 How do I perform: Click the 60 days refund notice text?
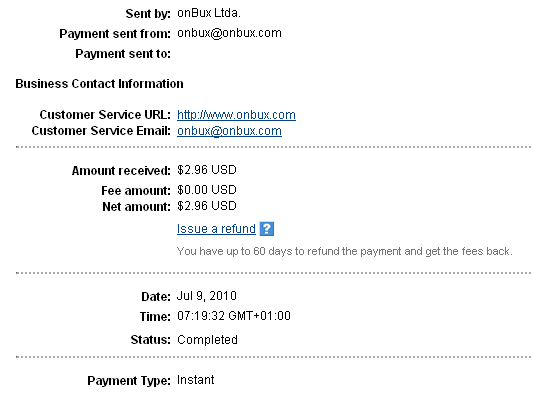tap(344, 251)
